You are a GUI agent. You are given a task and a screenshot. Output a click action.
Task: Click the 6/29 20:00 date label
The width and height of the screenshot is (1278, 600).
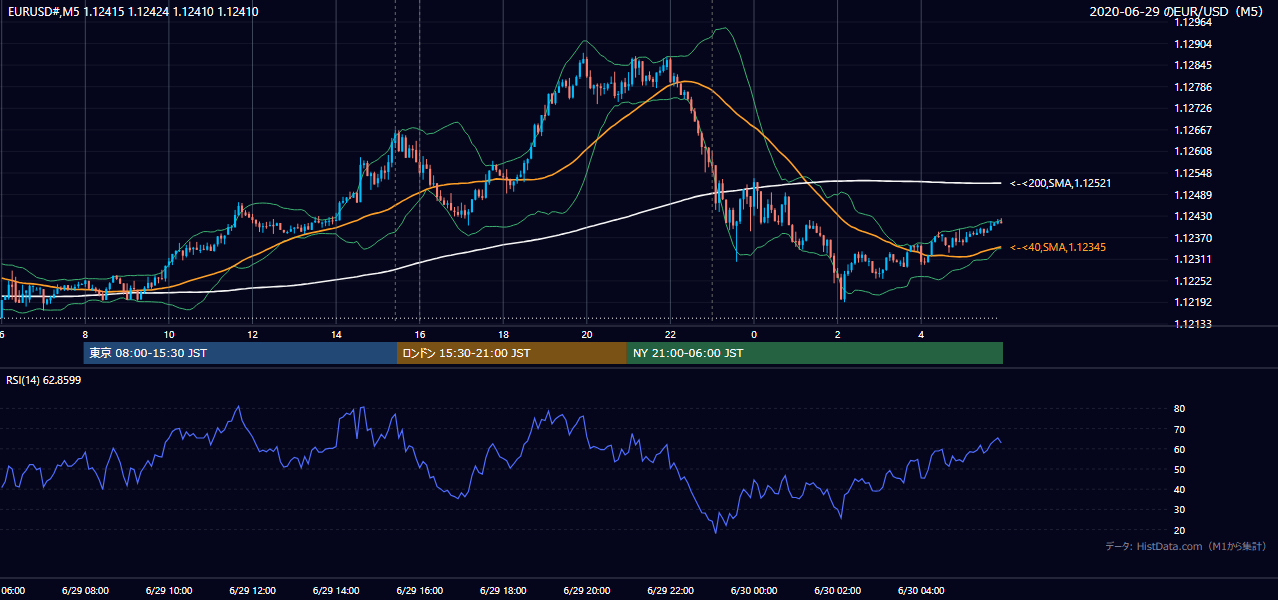586,590
